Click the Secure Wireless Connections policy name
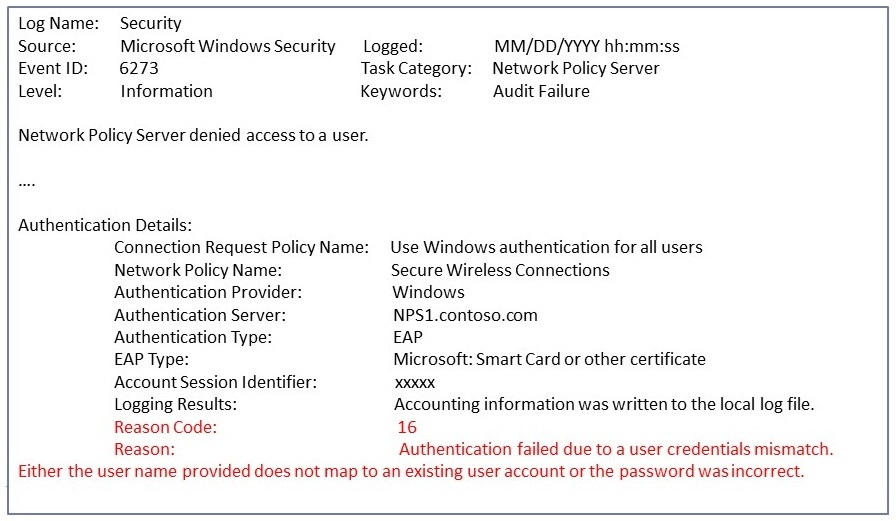The height and width of the screenshot is (521, 896). coord(500,270)
